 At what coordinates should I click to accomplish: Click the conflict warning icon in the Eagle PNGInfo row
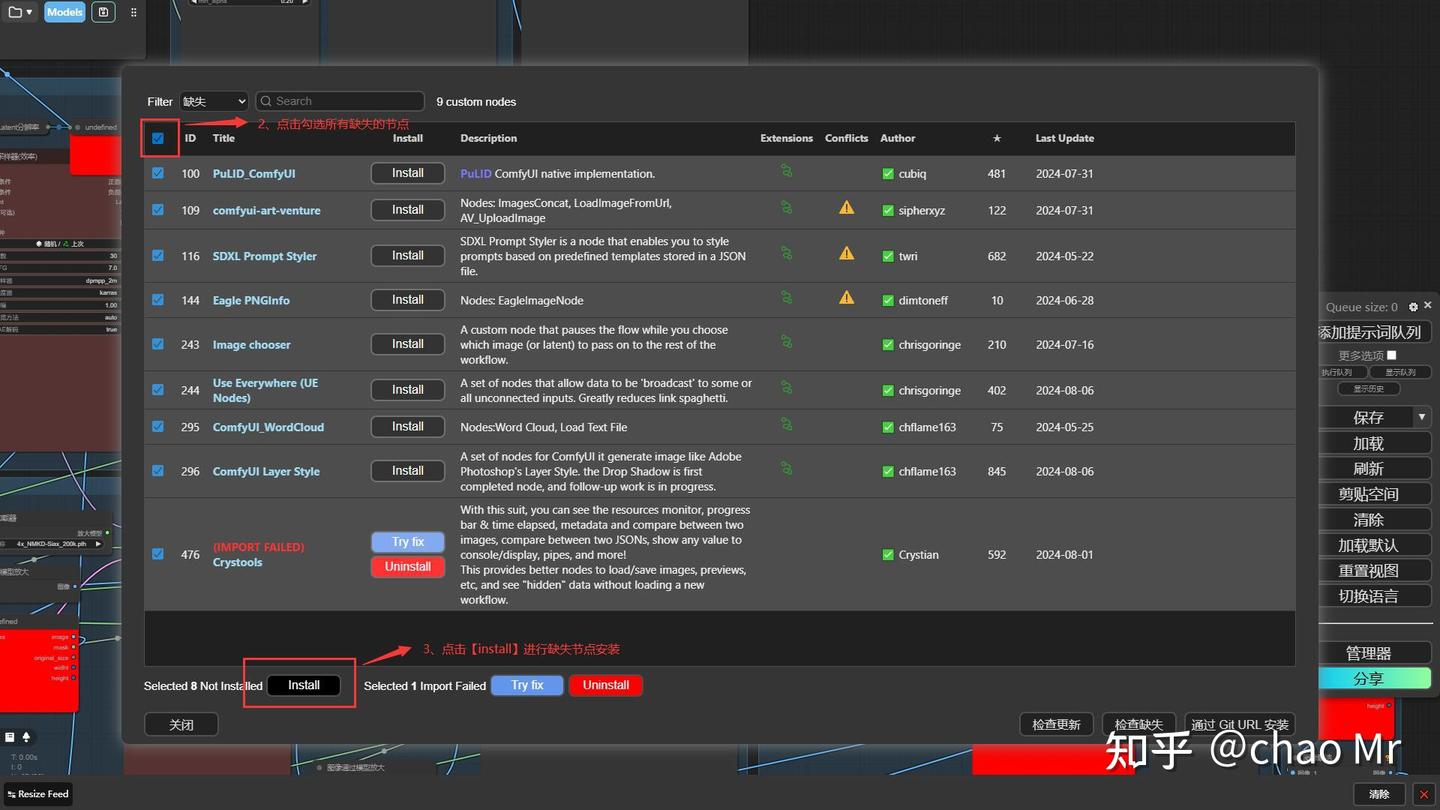point(847,297)
